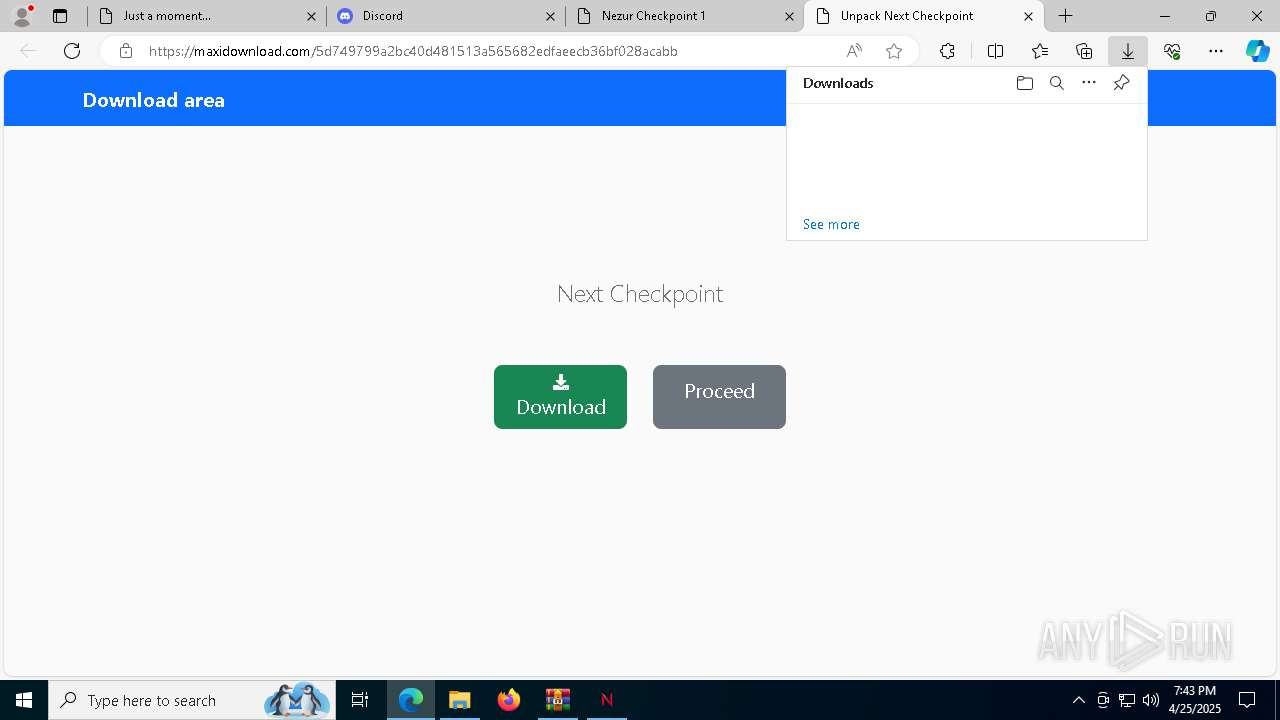Click the green Download button
This screenshot has width=1280, height=720.
[560, 397]
